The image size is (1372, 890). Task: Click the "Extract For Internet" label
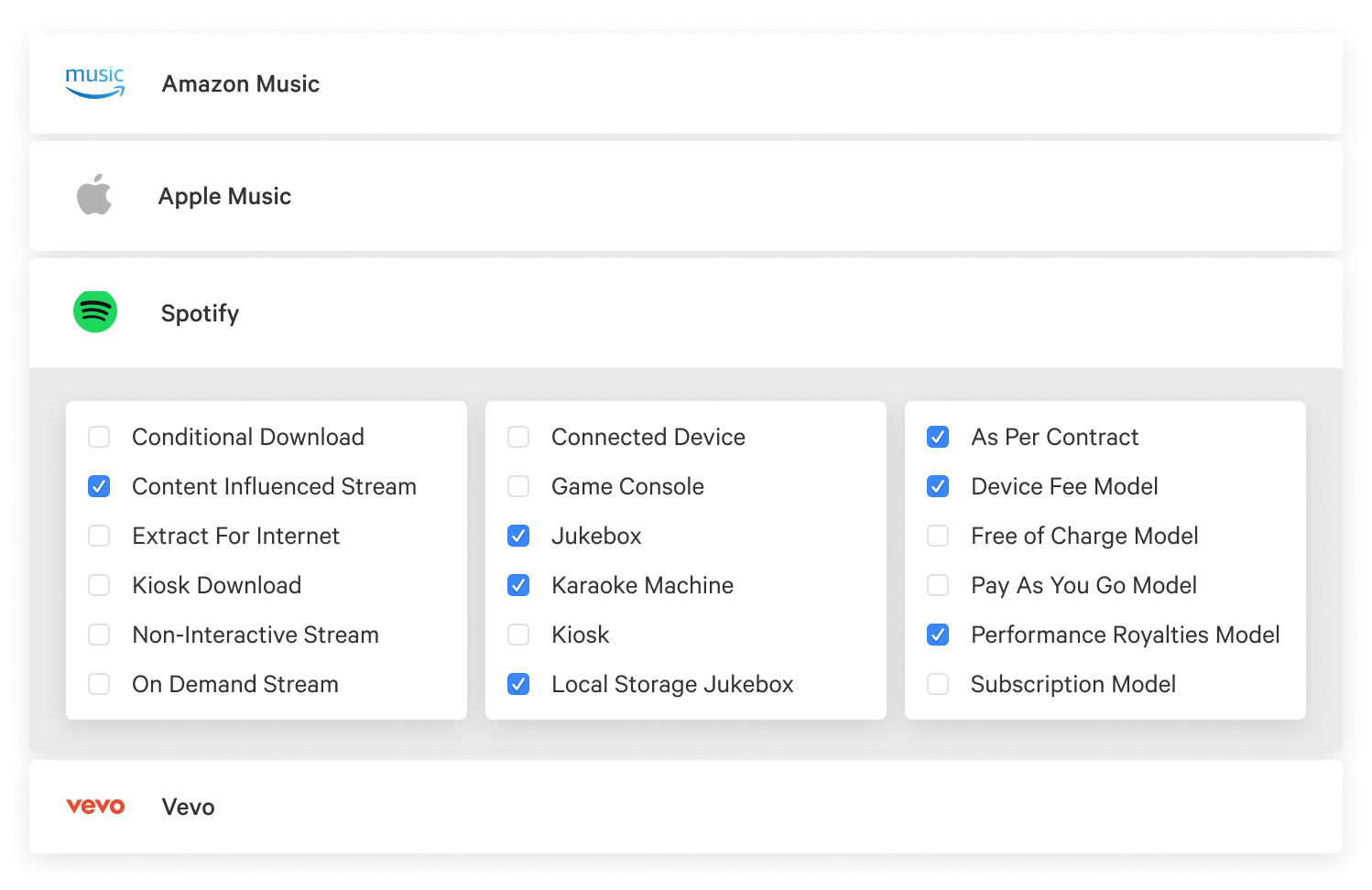tap(236, 536)
